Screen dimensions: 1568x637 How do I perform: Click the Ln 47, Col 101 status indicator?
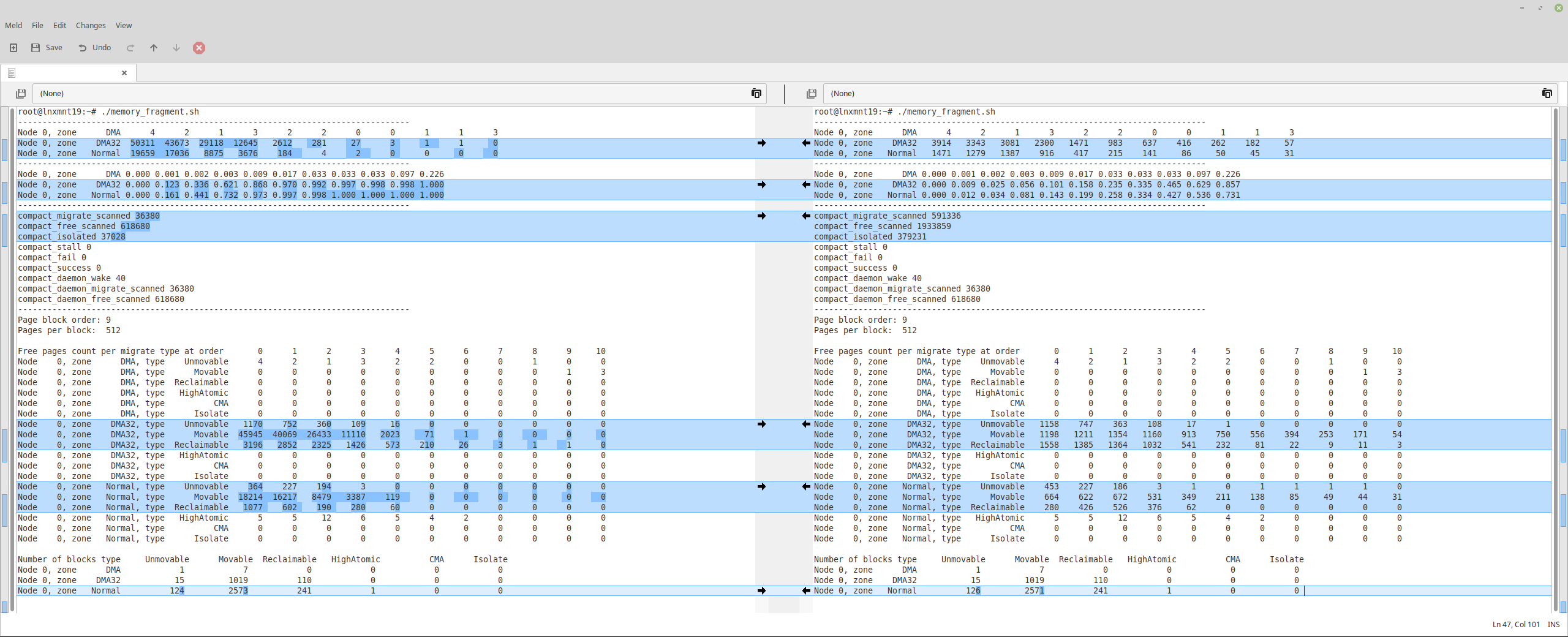[1515, 625]
